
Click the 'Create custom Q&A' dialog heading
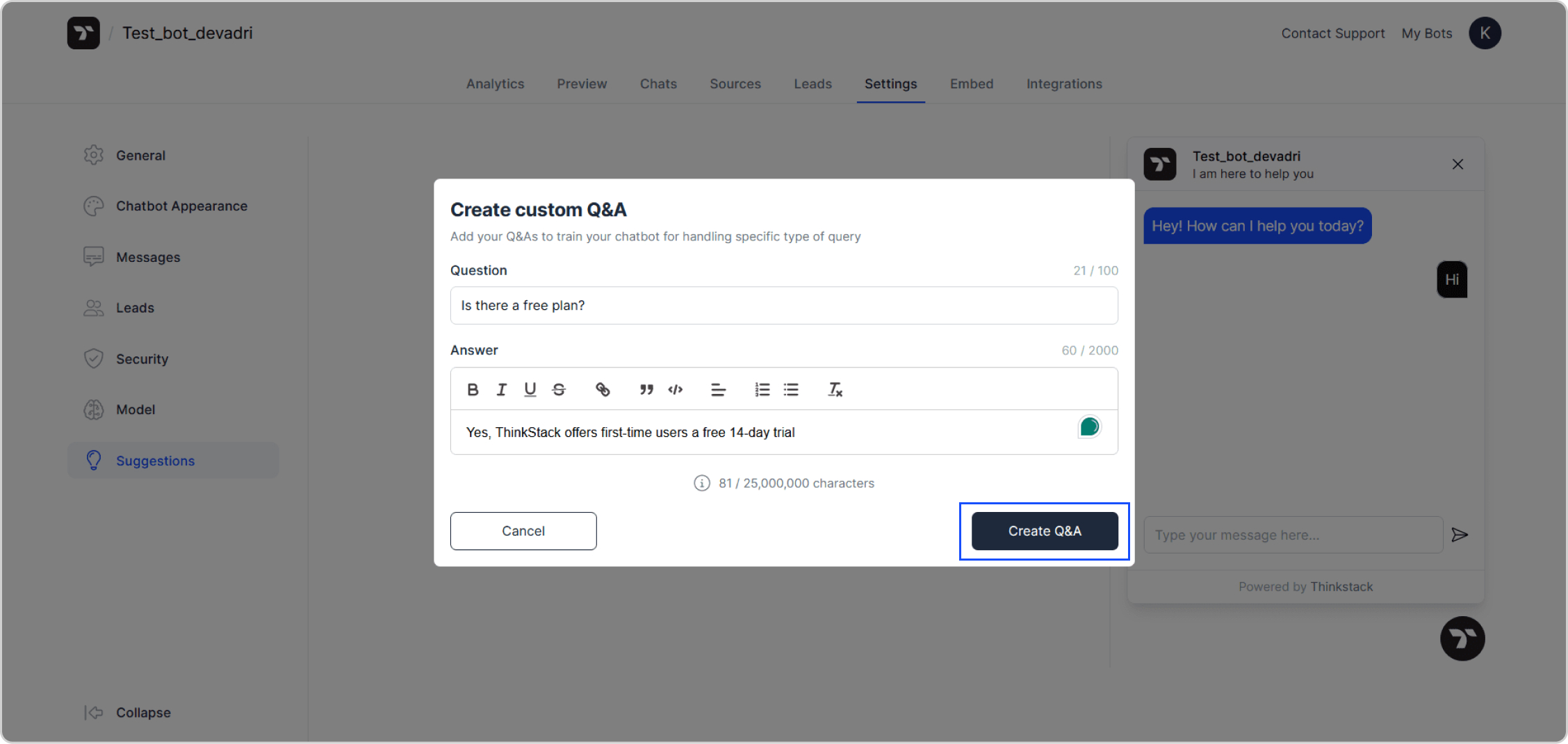[538, 210]
